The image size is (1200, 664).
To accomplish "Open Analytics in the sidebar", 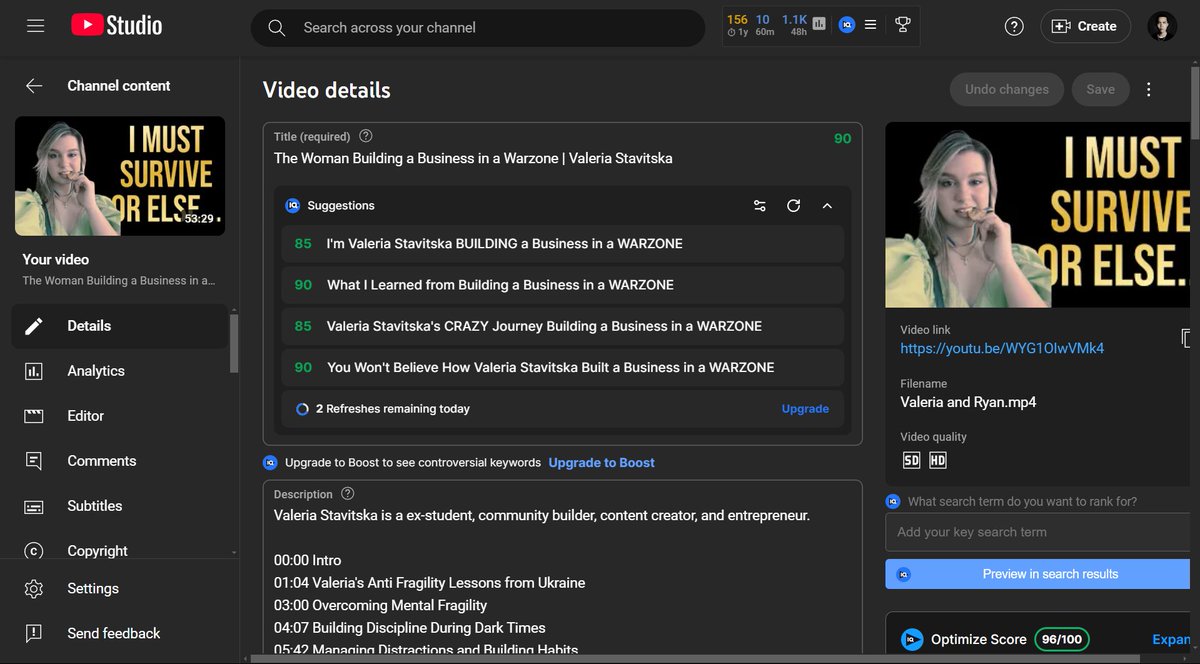I will pyautogui.click(x=119, y=371).
